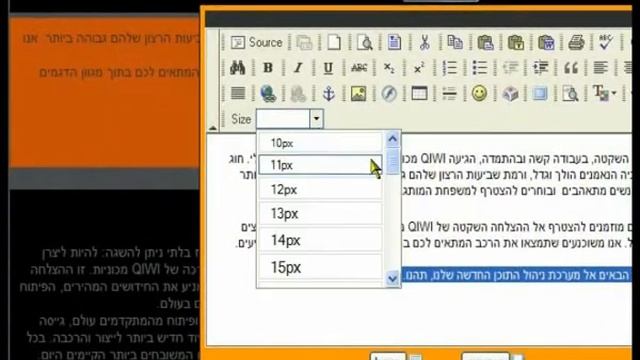Screen dimensions: 640x360
Task: Insert a smiley with the yellow face icon
Action: 480,93
